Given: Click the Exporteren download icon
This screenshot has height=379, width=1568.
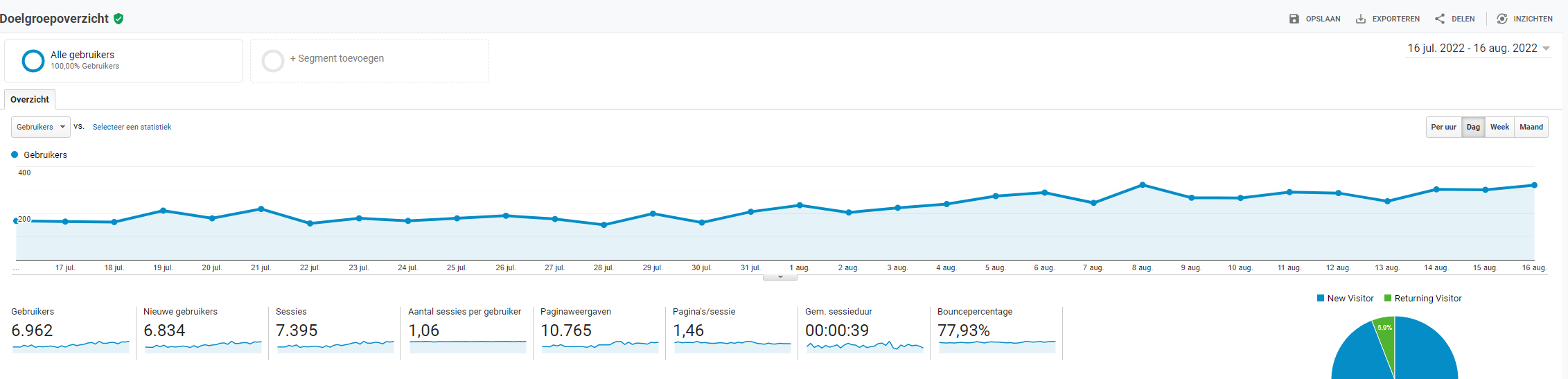Looking at the screenshot, I should [x=1361, y=19].
